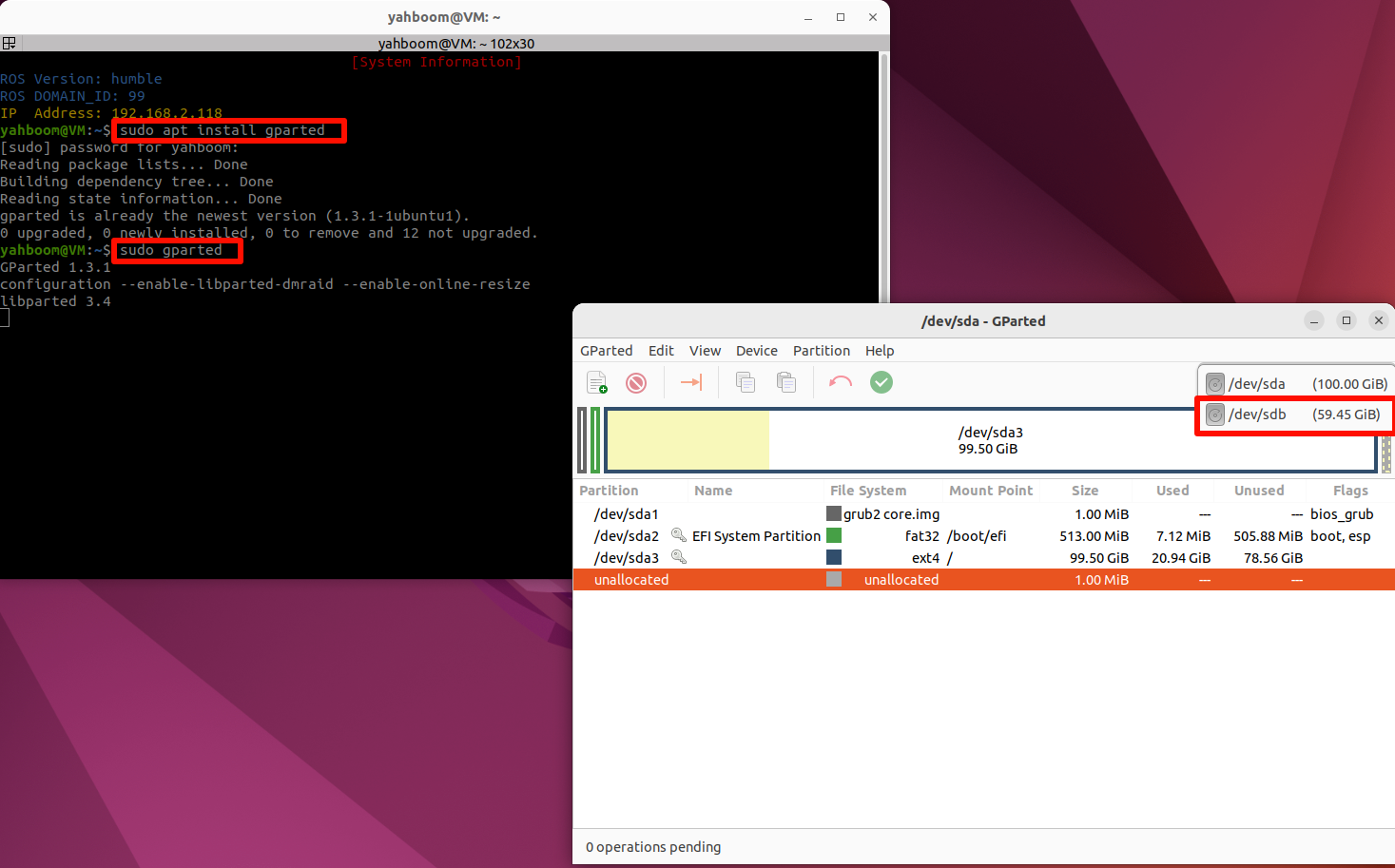The image size is (1395, 868).
Task: Apply all operations with the green checkmark
Action: [882, 382]
